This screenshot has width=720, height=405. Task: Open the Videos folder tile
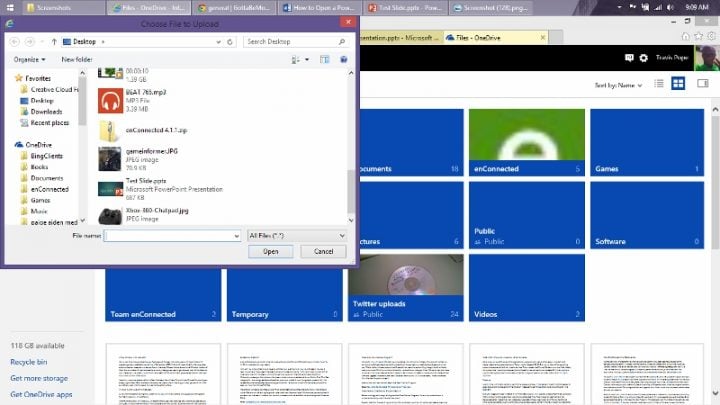tap(527, 288)
